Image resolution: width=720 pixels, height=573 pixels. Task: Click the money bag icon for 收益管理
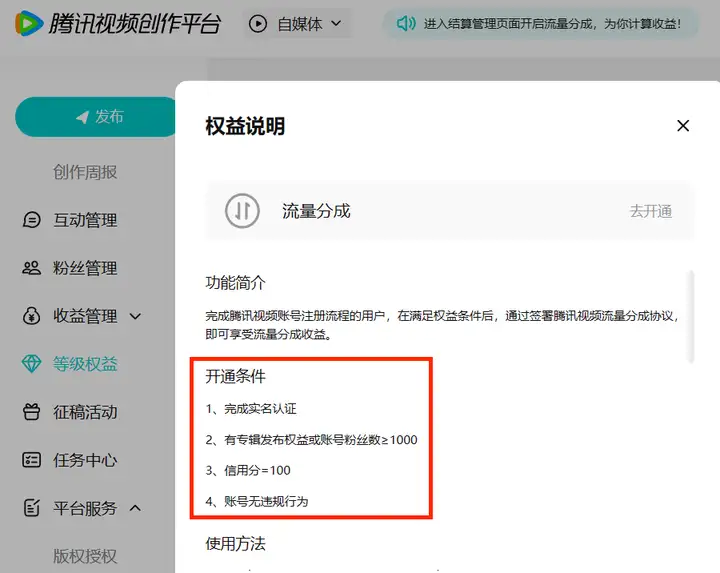point(32,316)
